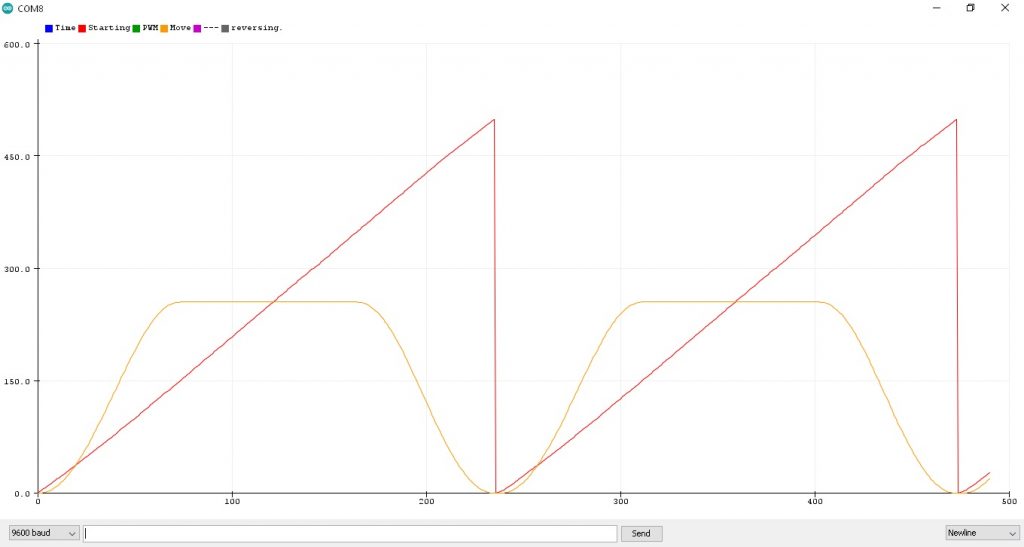Viewport: 1024px width, 547px height.
Task: Click the 600.0 Y-axis label
Action: click(17, 44)
